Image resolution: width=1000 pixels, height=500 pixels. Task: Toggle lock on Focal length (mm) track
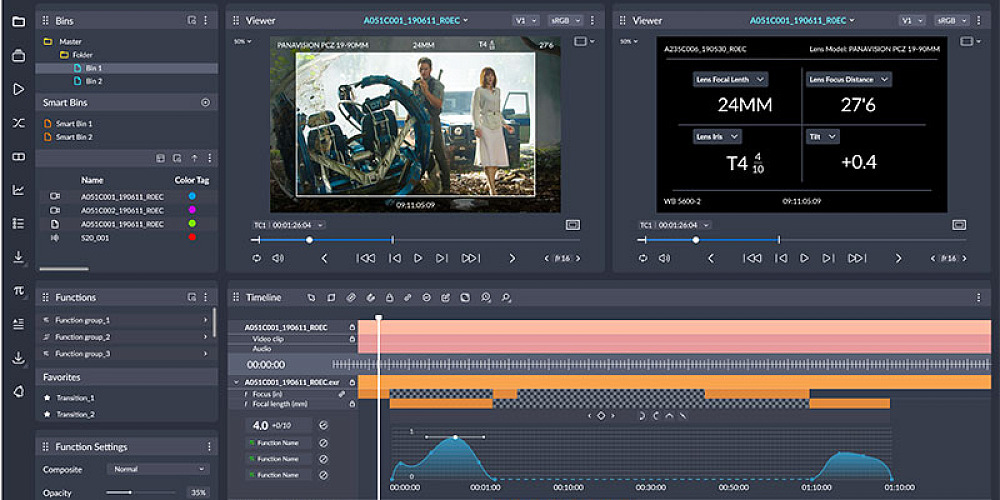(x=351, y=403)
